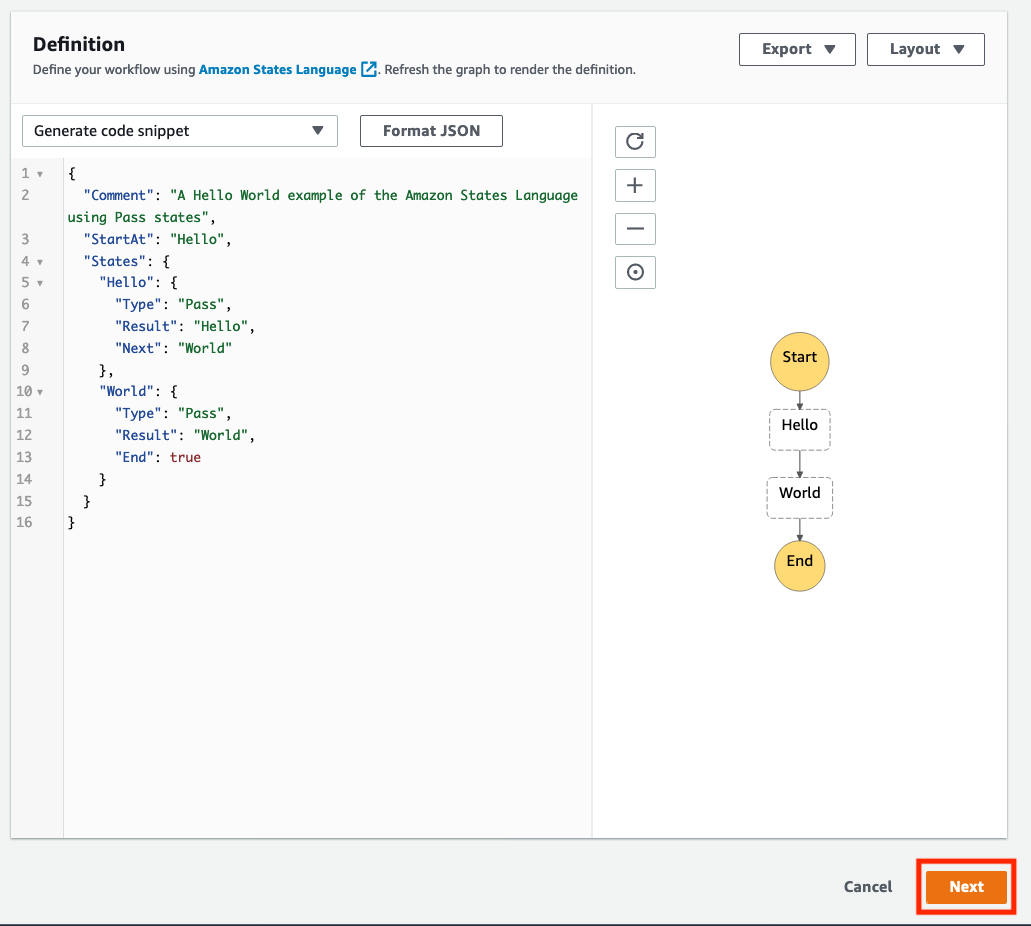Click the orange Next button
The height and width of the screenshot is (926, 1031).
click(x=966, y=887)
